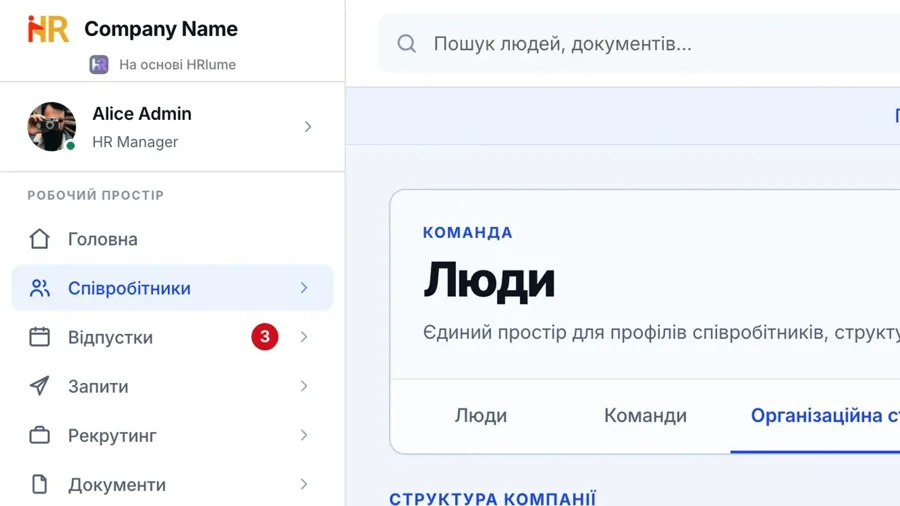This screenshot has height=506, width=900.
Task: Click the Співробітники people icon
Action: pyautogui.click(x=40, y=288)
